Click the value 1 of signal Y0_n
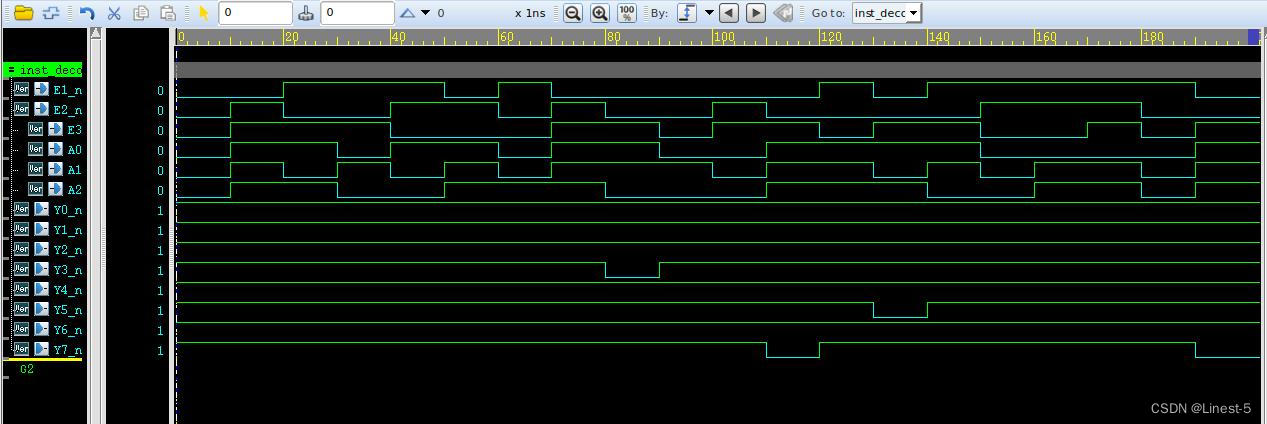 (159, 211)
